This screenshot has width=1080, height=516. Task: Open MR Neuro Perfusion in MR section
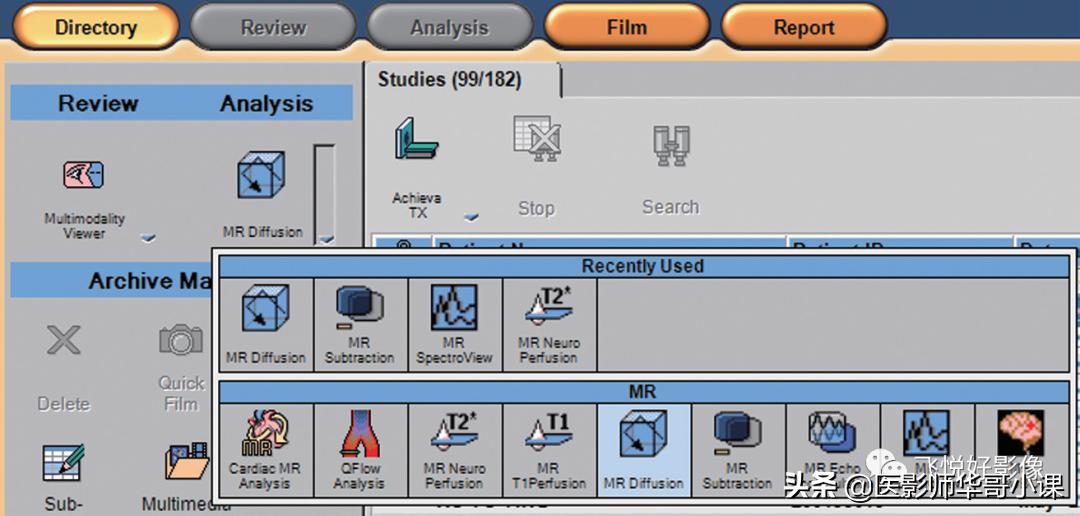(455, 450)
